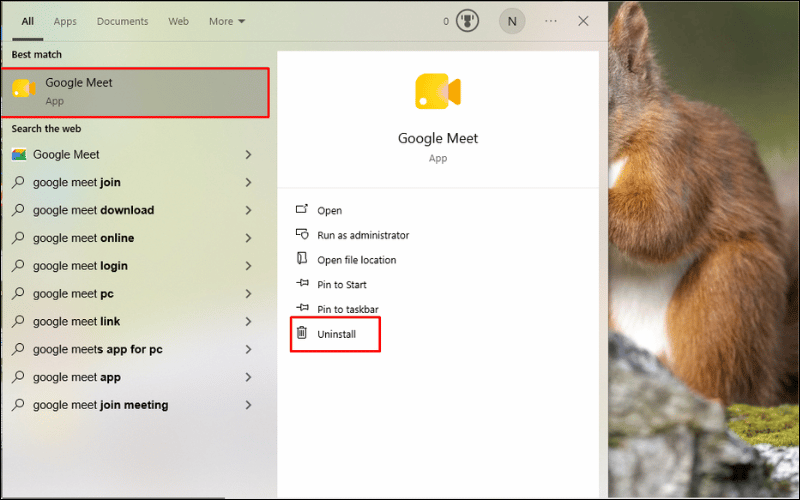This screenshot has height=500, width=800.
Task: Click search icon beside google meet app
Action: coord(18,377)
